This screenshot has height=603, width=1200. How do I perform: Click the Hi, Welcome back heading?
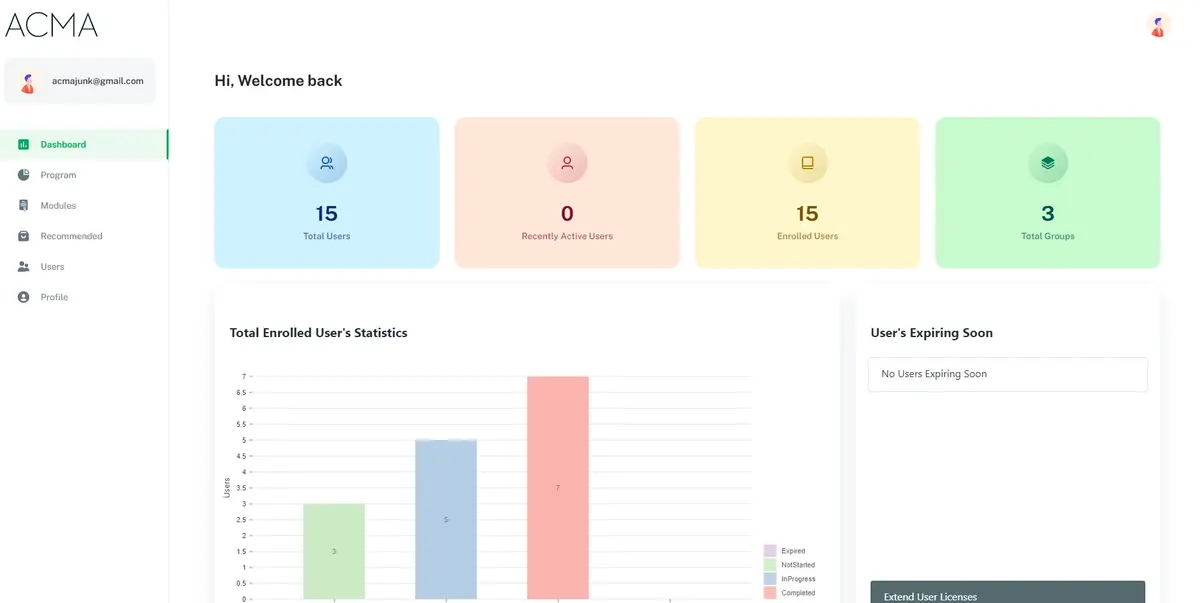point(278,81)
